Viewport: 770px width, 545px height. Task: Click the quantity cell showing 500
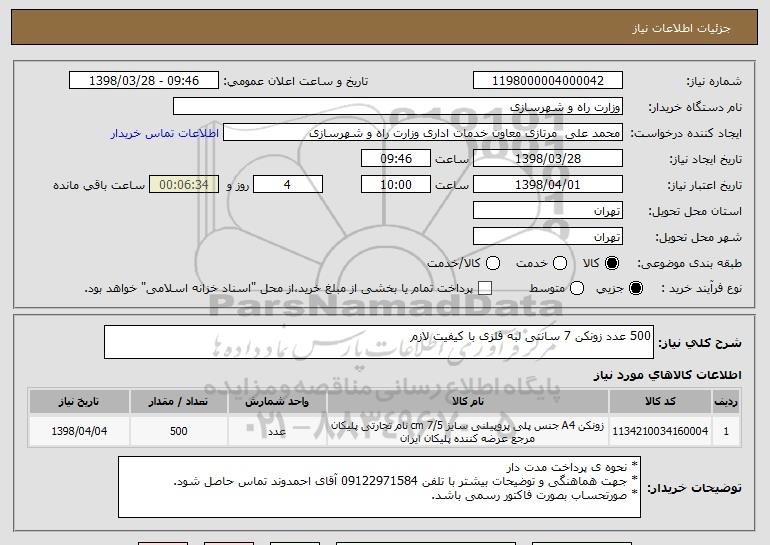pos(178,431)
